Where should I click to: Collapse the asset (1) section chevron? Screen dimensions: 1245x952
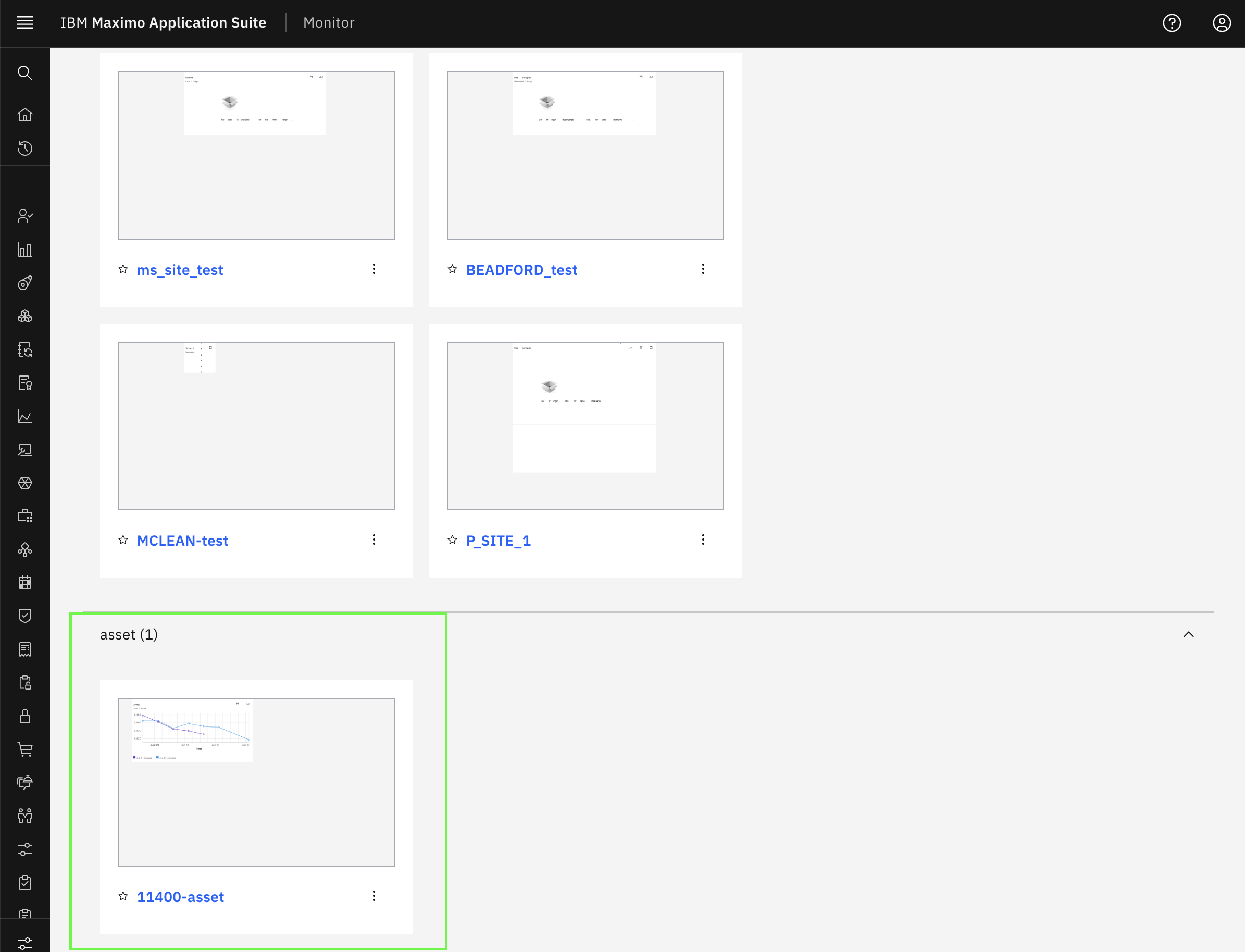[x=1189, y=635]
